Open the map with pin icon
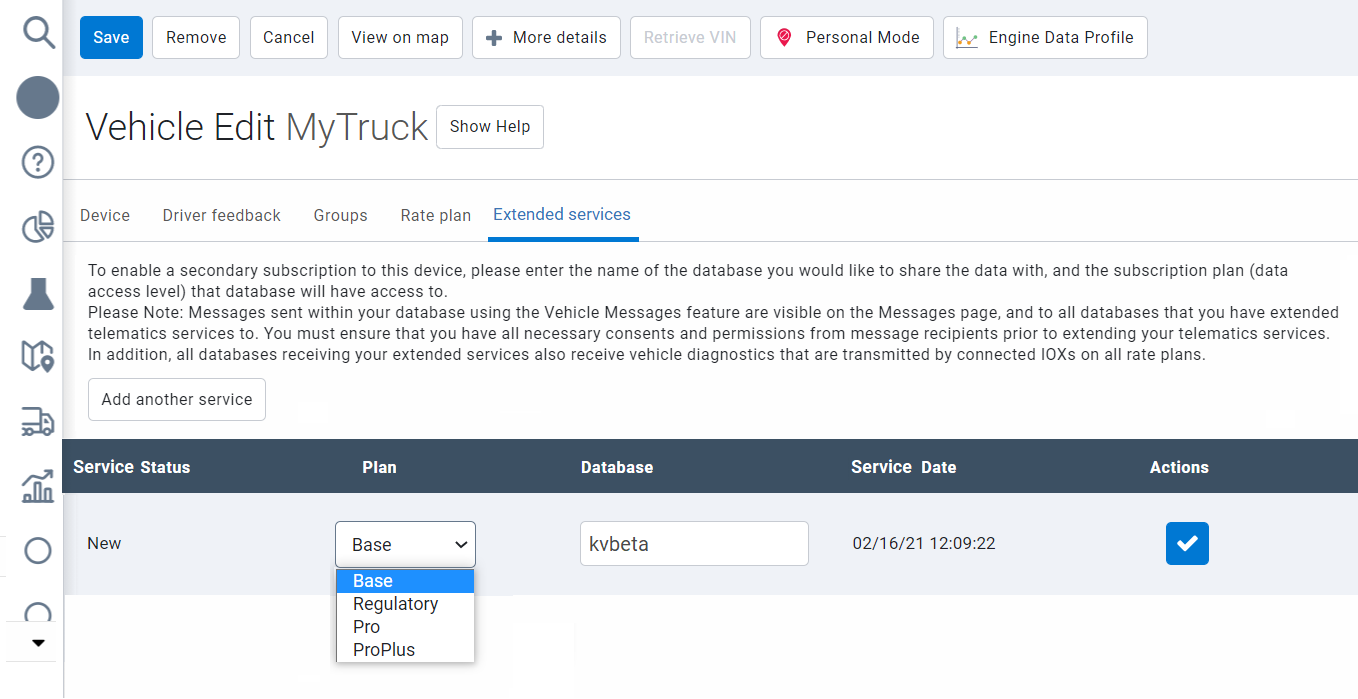The image size is (1358, 699). coord(37,356)
